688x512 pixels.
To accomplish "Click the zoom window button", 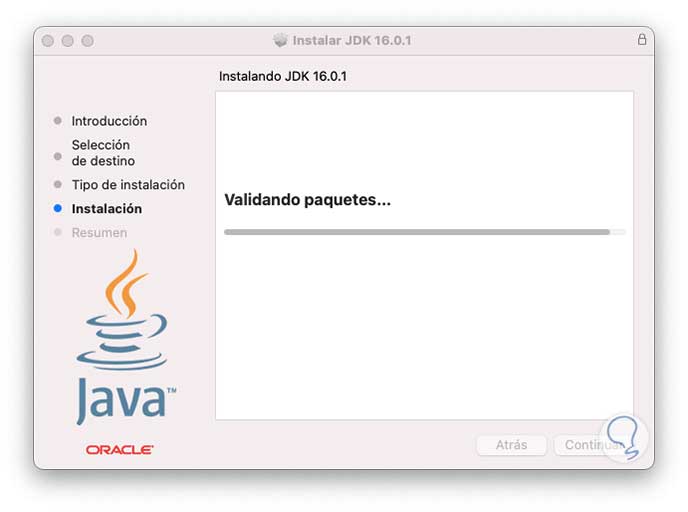I will point(87,41).
